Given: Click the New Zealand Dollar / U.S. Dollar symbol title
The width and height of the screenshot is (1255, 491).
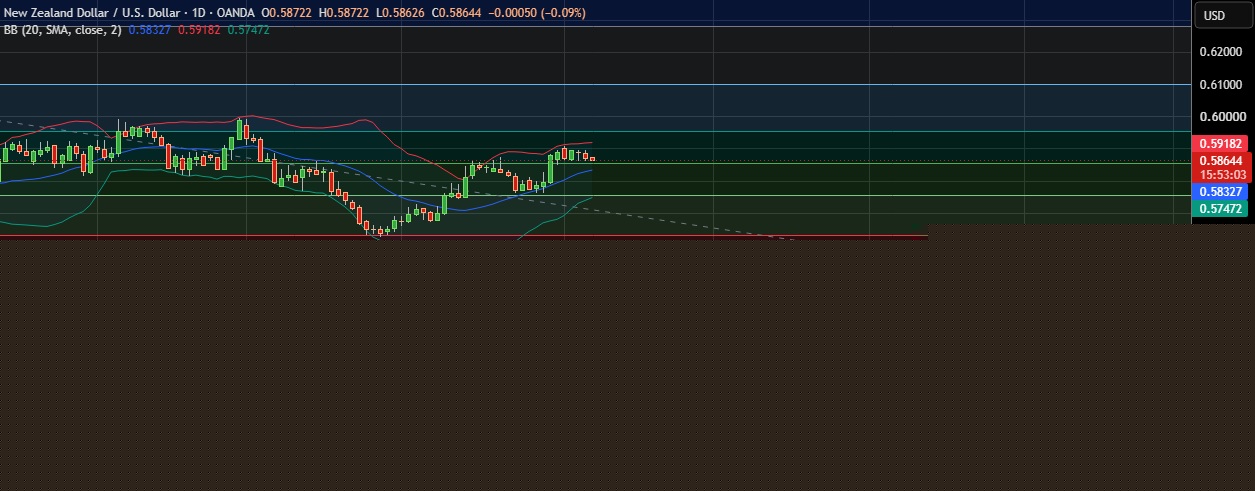Looking at the screenshot, I should coord(91,12).
